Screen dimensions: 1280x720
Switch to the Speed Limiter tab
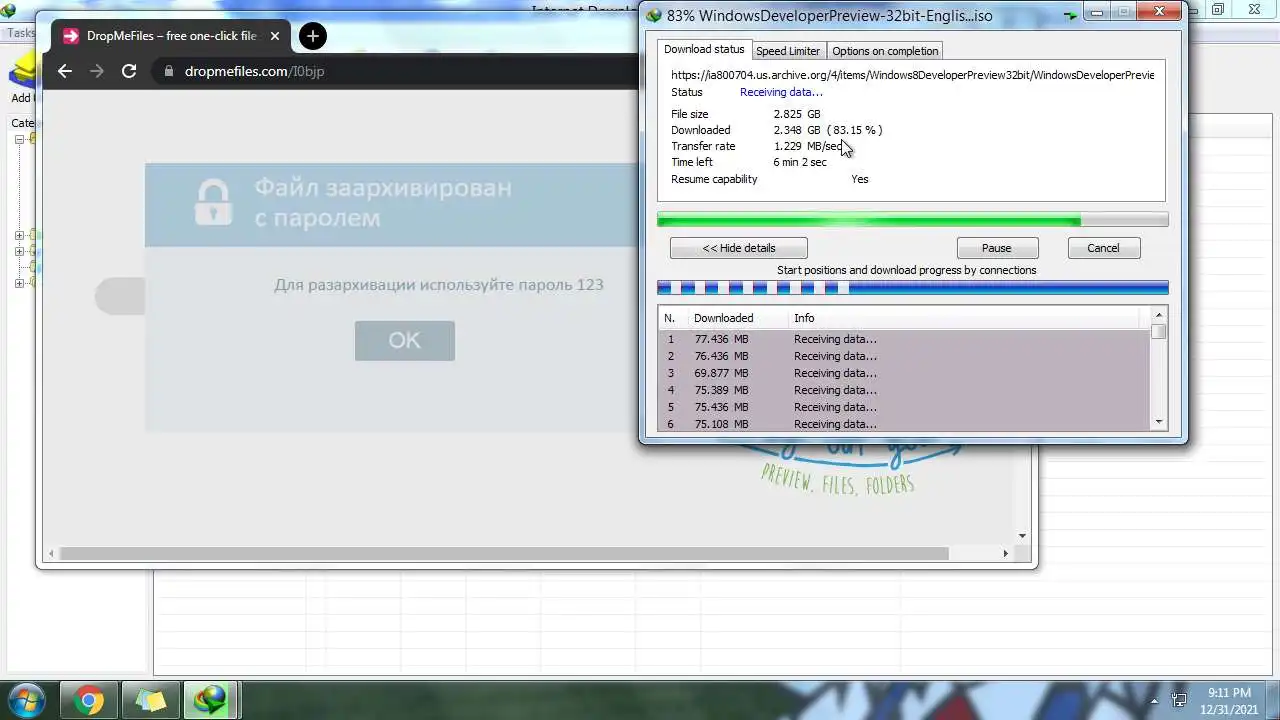(x=788, y=51)
